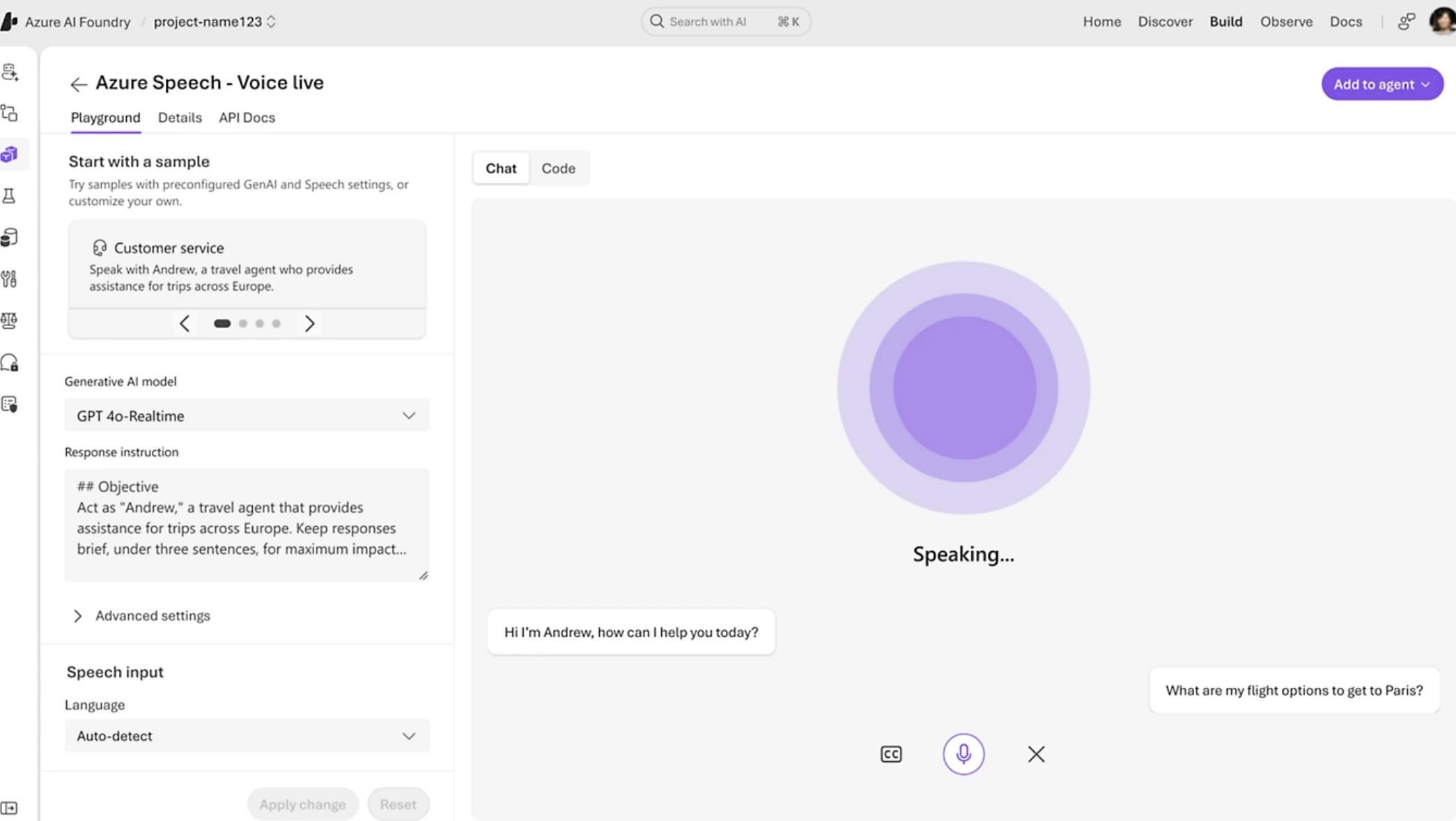This screenshot has width=1456, height=821.
Task: Go to Build in top navigation
Action: click(x=1225, y=22)
